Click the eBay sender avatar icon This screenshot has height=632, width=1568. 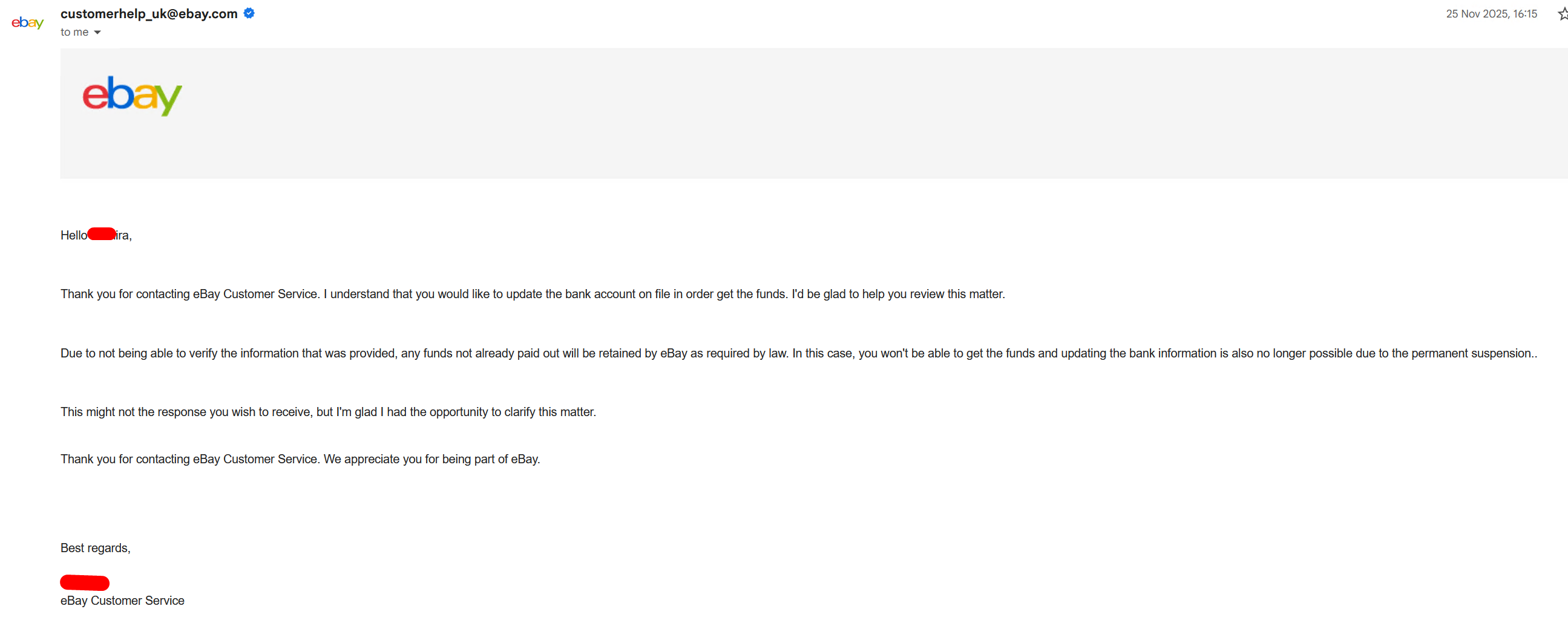click(27, 23)
